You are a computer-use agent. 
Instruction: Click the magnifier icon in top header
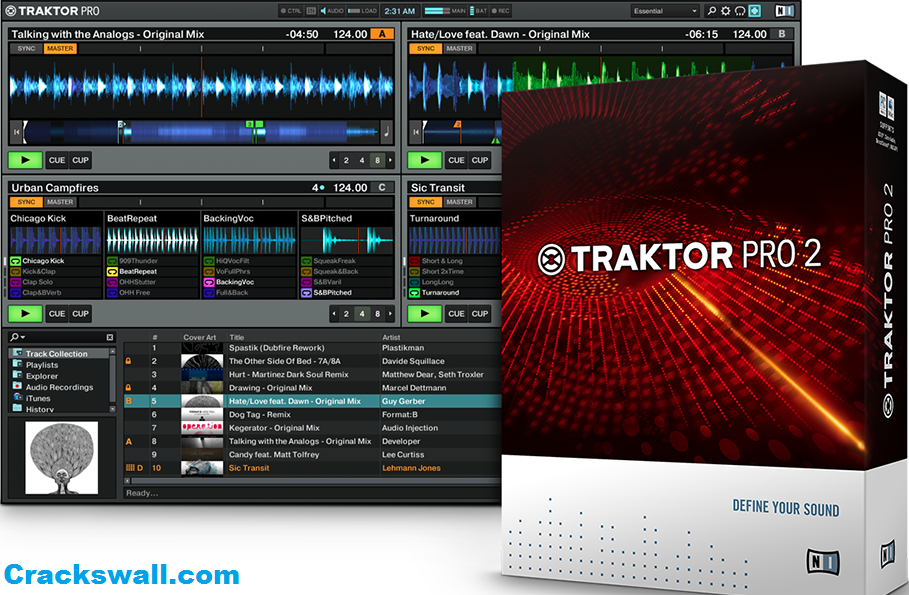pyautogui.click(x=711, y=11)
